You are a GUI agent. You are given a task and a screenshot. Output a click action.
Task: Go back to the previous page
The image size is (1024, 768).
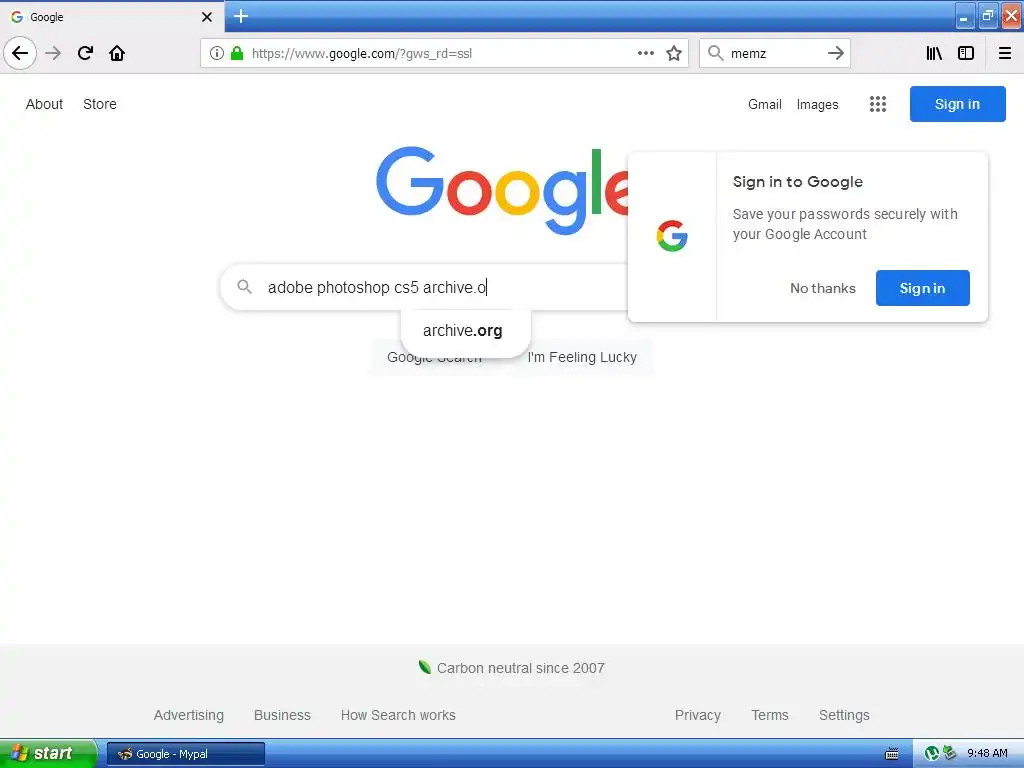[20, 53]
